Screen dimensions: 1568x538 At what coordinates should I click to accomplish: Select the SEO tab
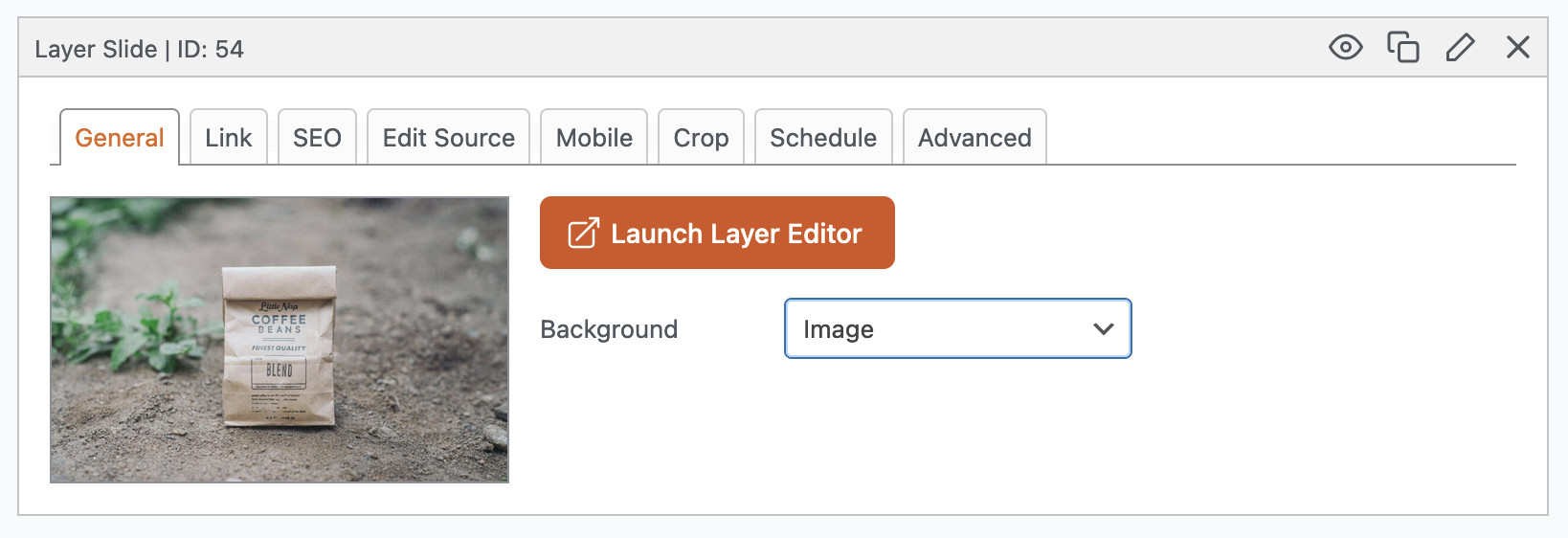tap(317, 138)
